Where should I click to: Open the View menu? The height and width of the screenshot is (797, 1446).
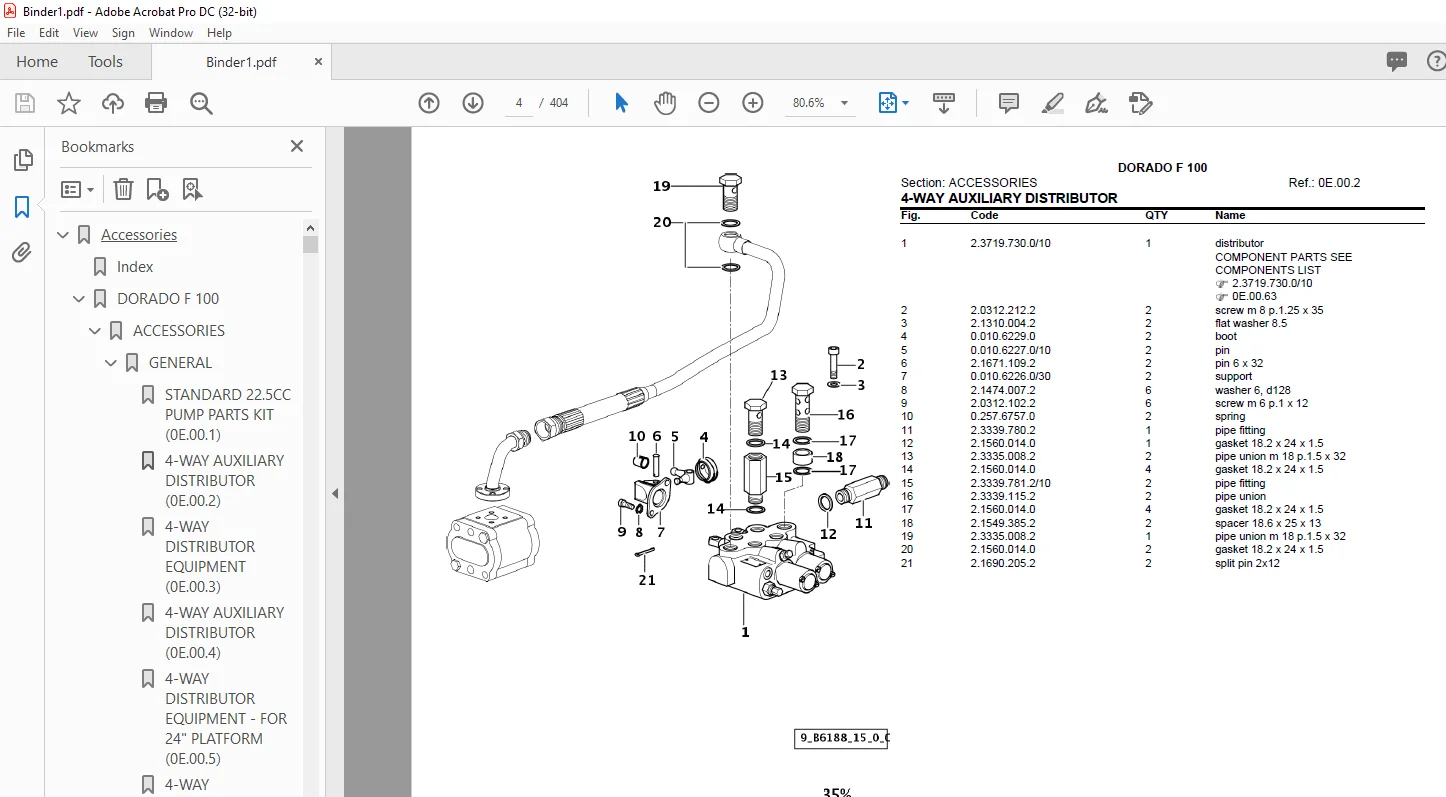(x=85, y=33)
